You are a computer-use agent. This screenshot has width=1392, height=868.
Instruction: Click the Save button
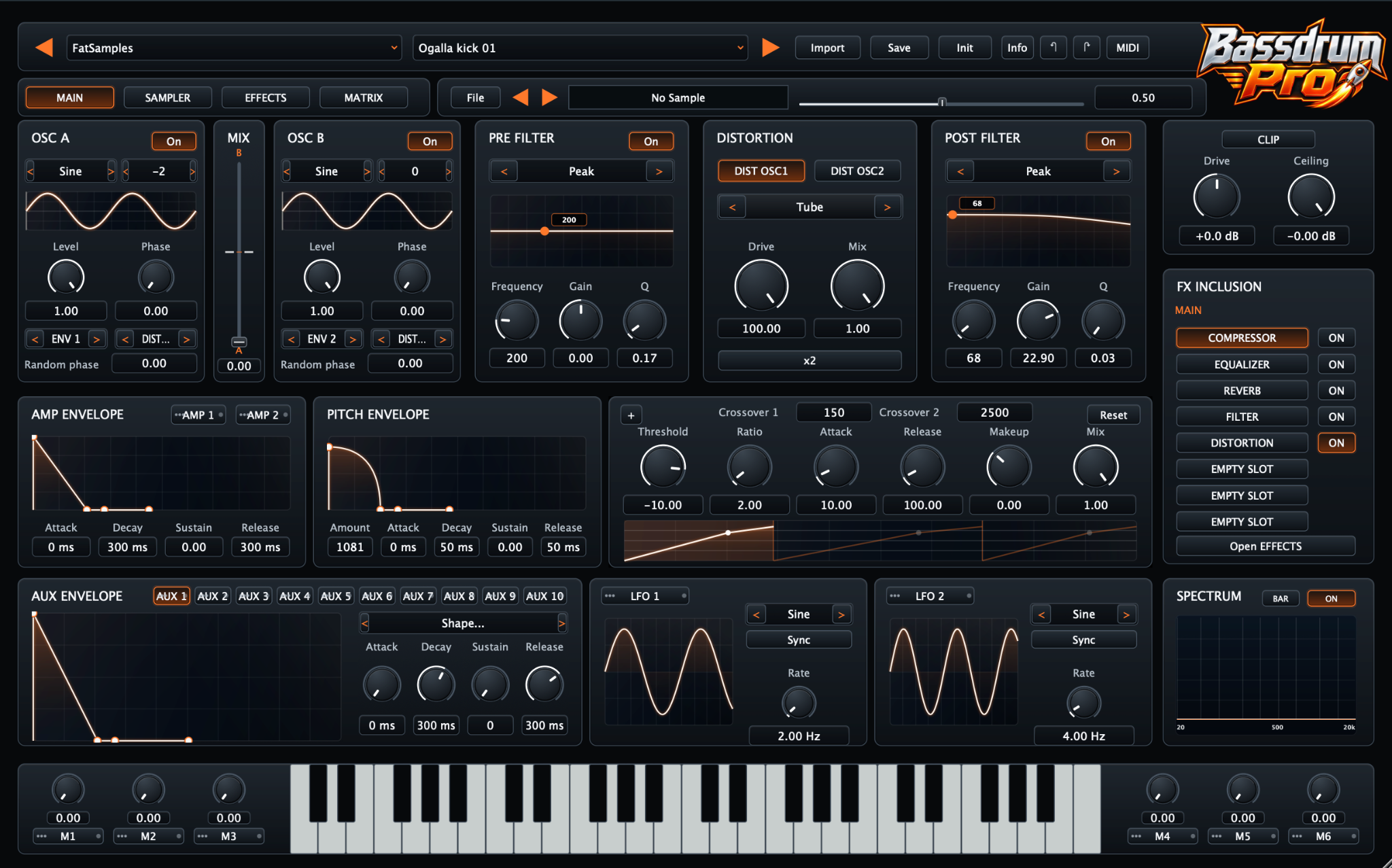click(899, 48)
